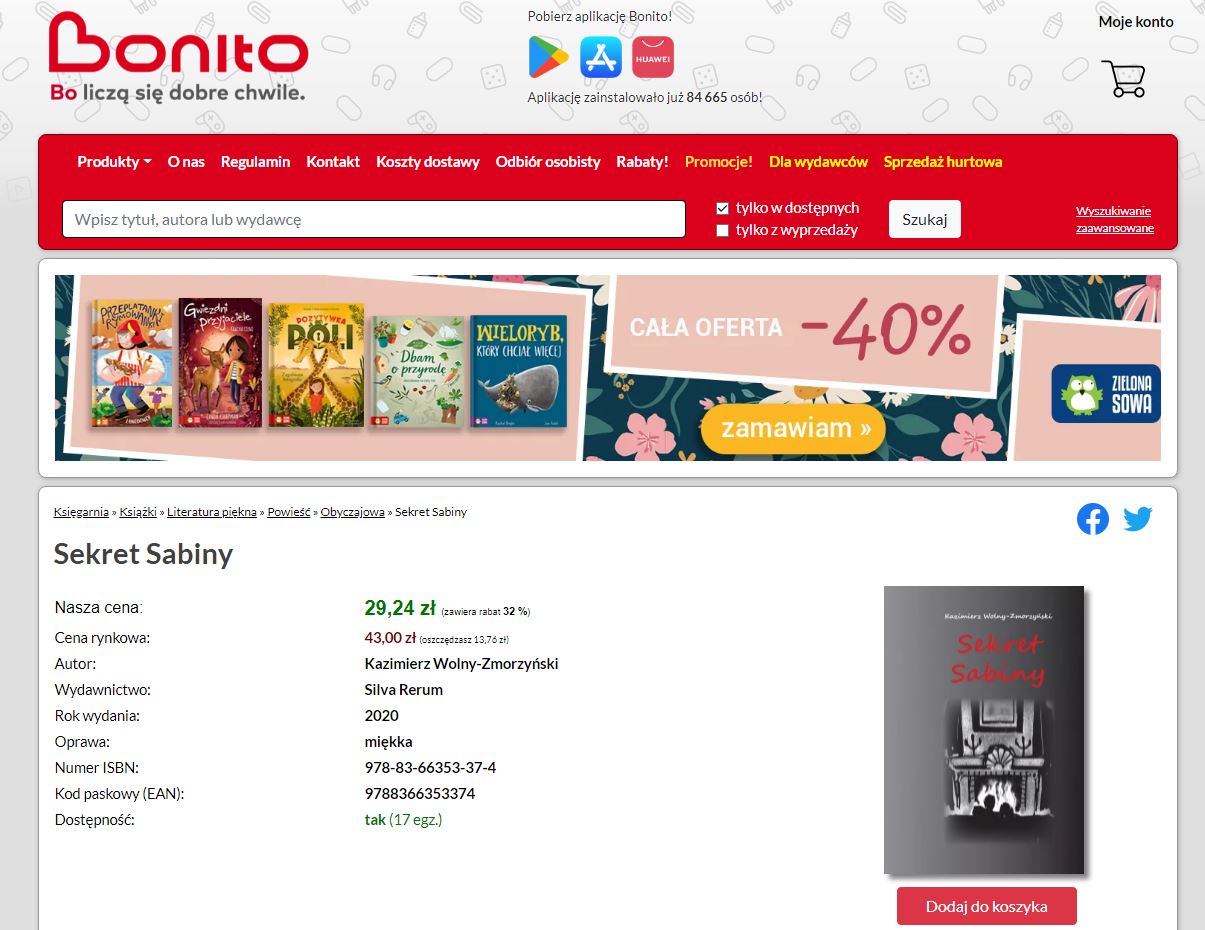Open the 'Wyszukiwanie zaawansowane' link

pyautogui.click(x=1114, y=220)
